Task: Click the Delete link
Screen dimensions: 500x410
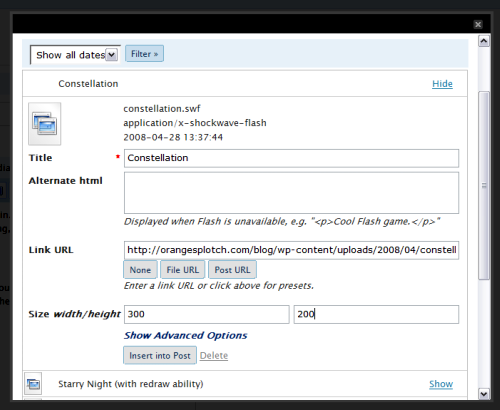Action: pos(214,356)
